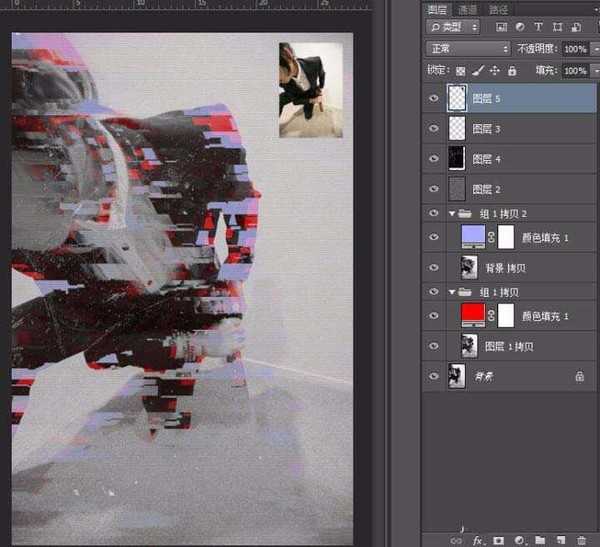Viewport: 600px width, 547px height.
Task: Collapse the 组 1 拷贝 2 group
Action: (451, 213)
